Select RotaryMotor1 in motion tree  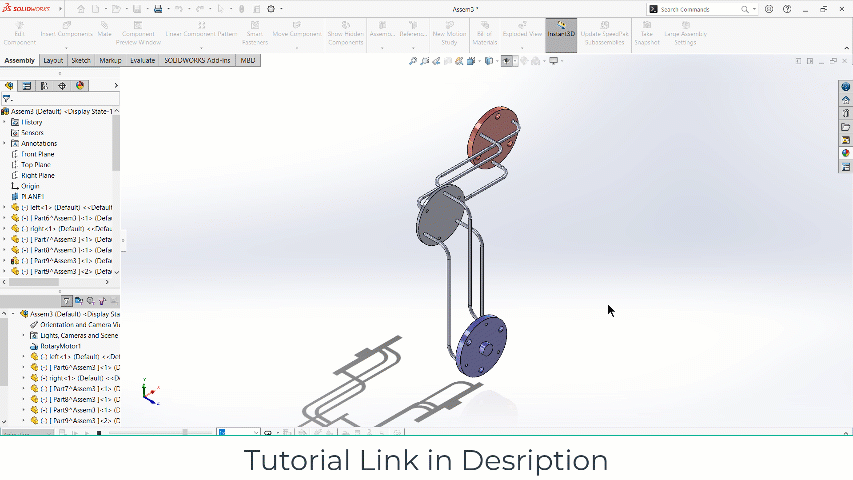click(x=60, y=346)
